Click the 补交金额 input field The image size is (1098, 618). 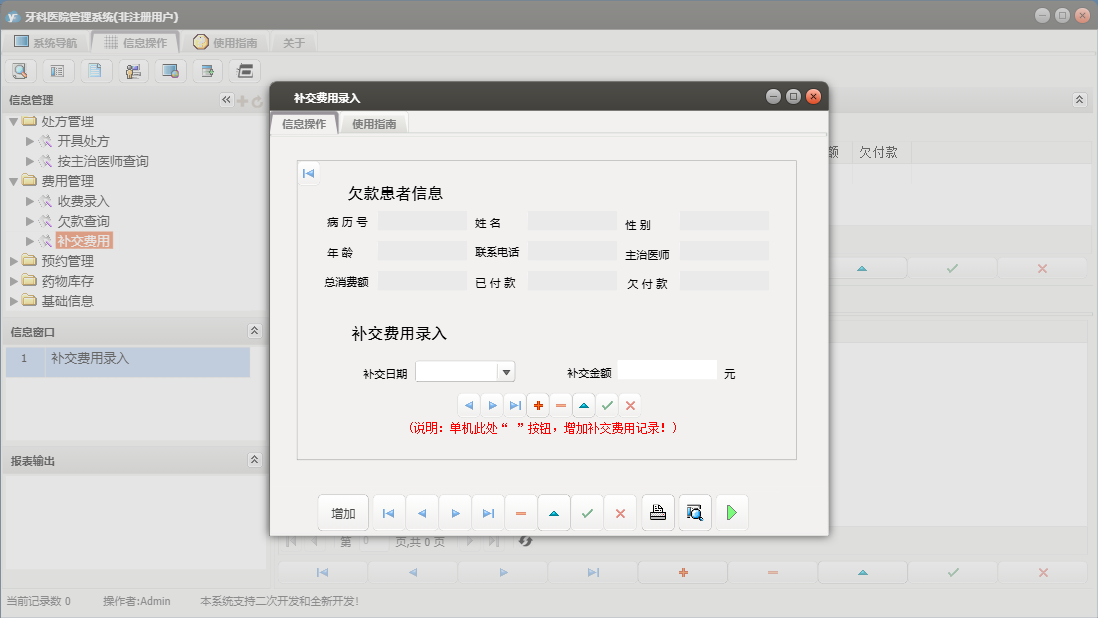pos(666,369)
